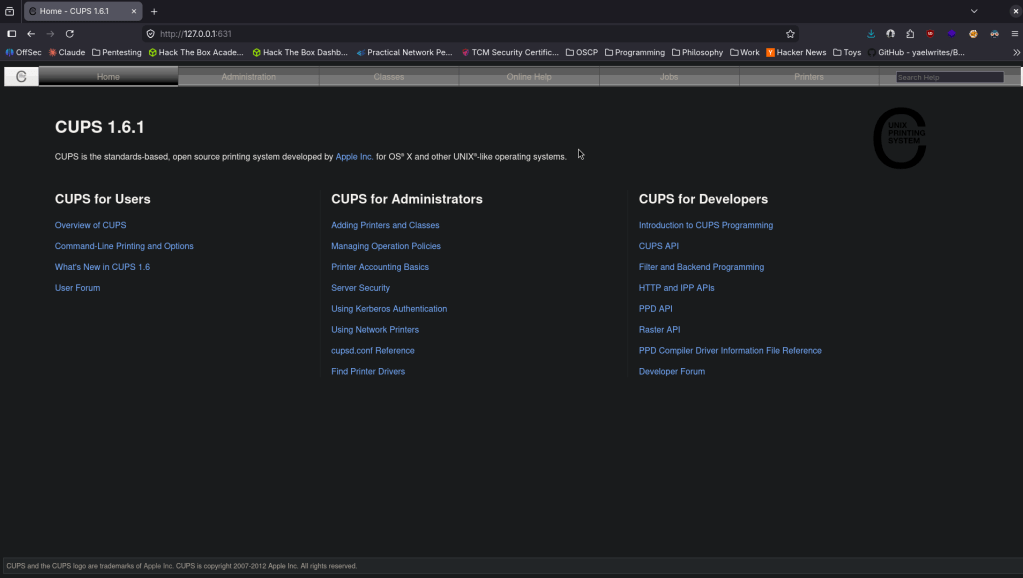Expand the list all tabs chevron
Screen dimensions: 1023x578
click(974, 11)
